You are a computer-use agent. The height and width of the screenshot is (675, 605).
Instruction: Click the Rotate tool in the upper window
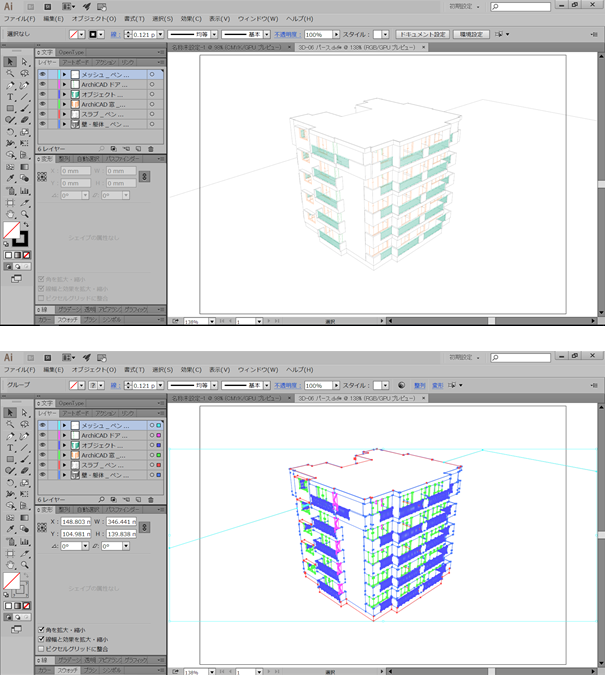pyautogui.click(x=10, y=132)
